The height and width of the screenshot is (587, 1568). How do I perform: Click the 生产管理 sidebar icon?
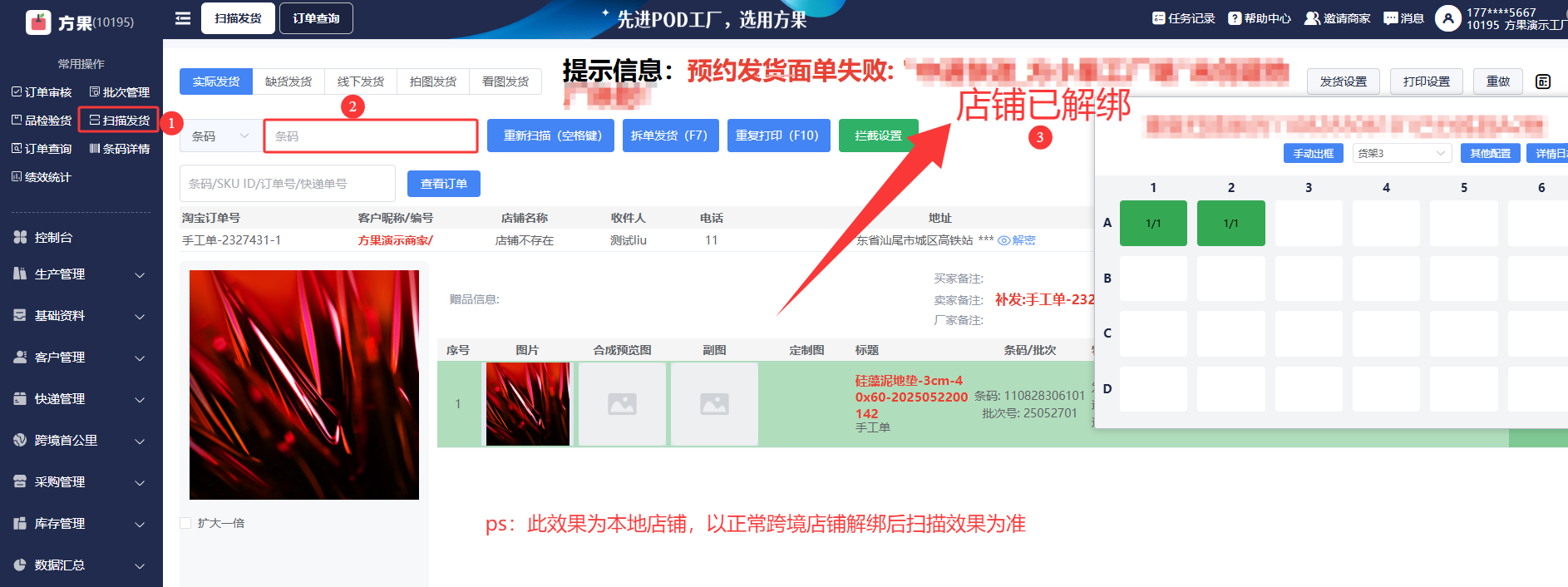tap(20, 274)
